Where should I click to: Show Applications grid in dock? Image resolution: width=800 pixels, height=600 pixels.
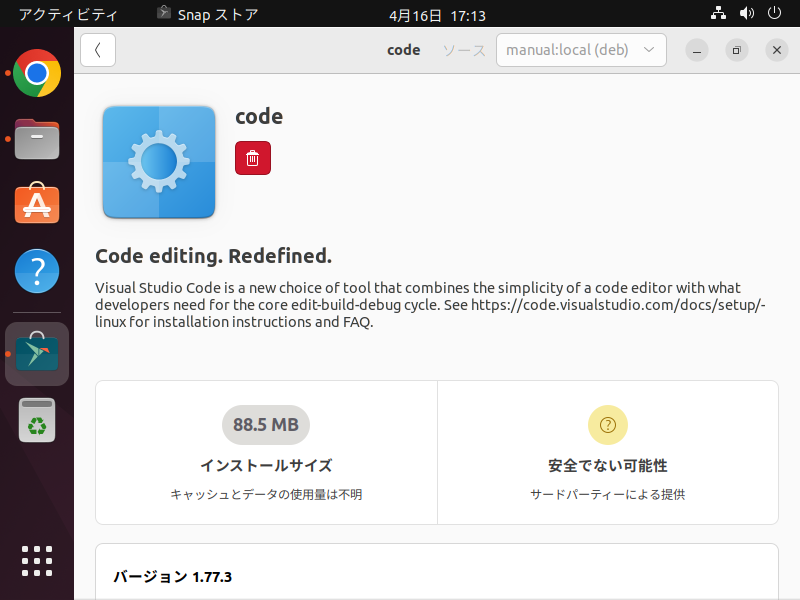37,561
